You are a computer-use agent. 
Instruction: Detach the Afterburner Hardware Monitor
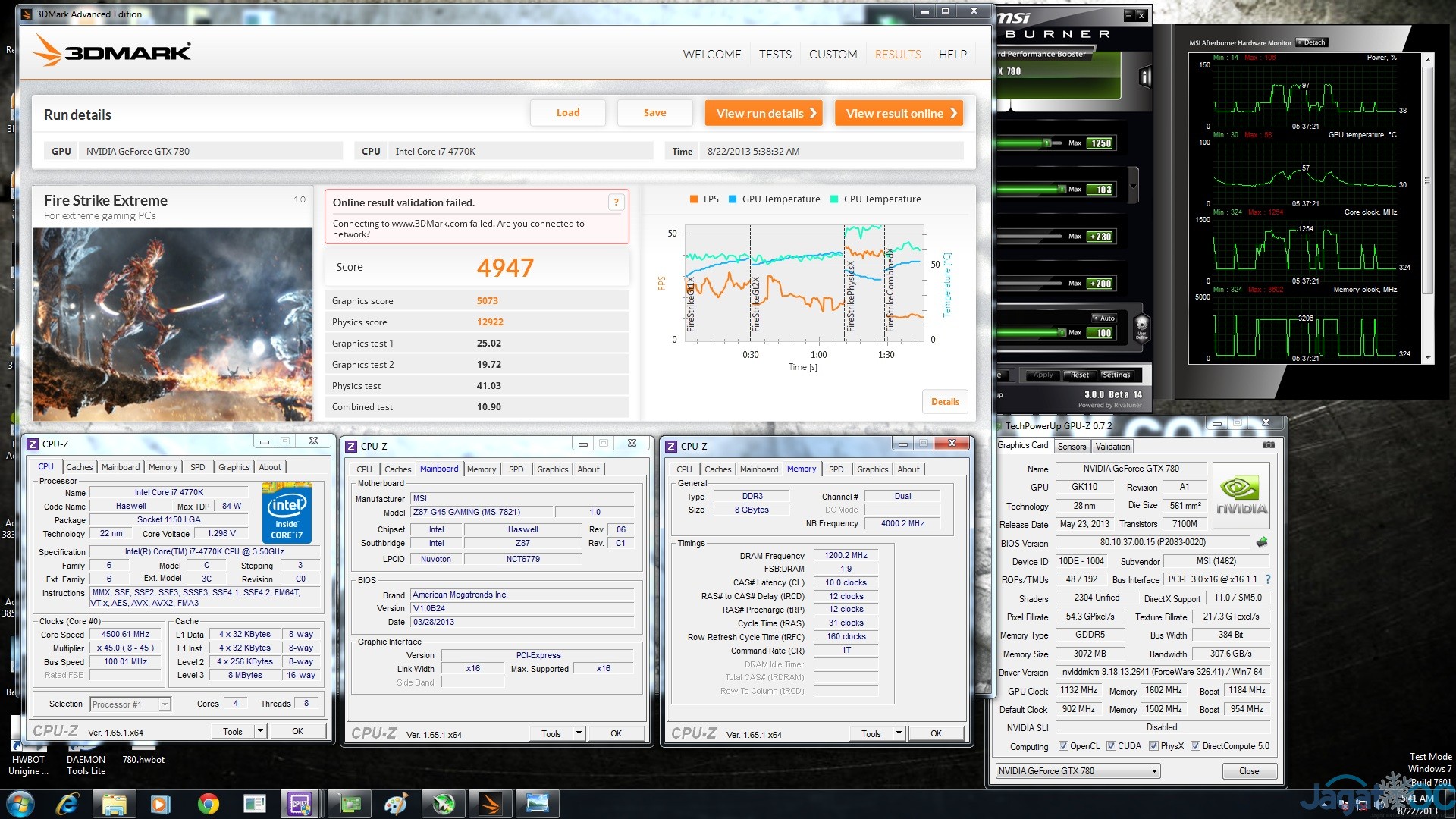(1311, 42)
